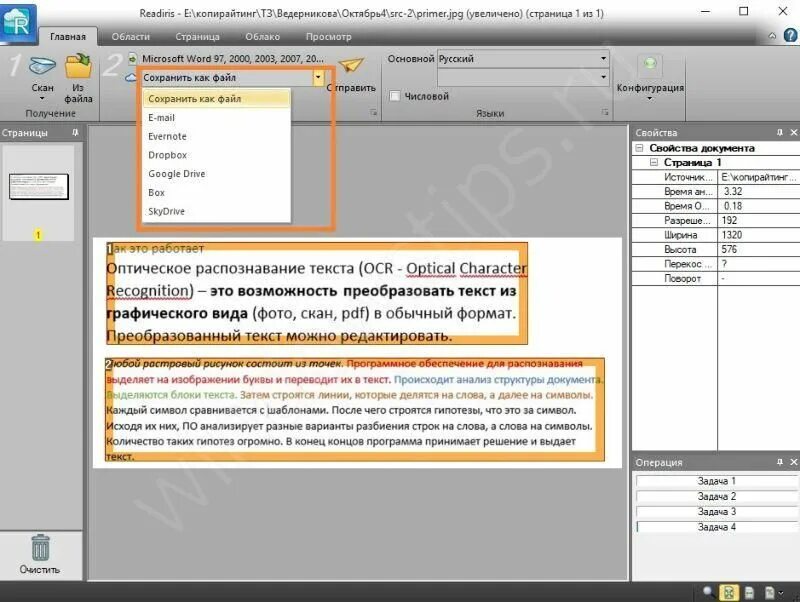800x602 pixels.
Task: Choose Box in the dropdown list
Action: (x=216, y=193)
